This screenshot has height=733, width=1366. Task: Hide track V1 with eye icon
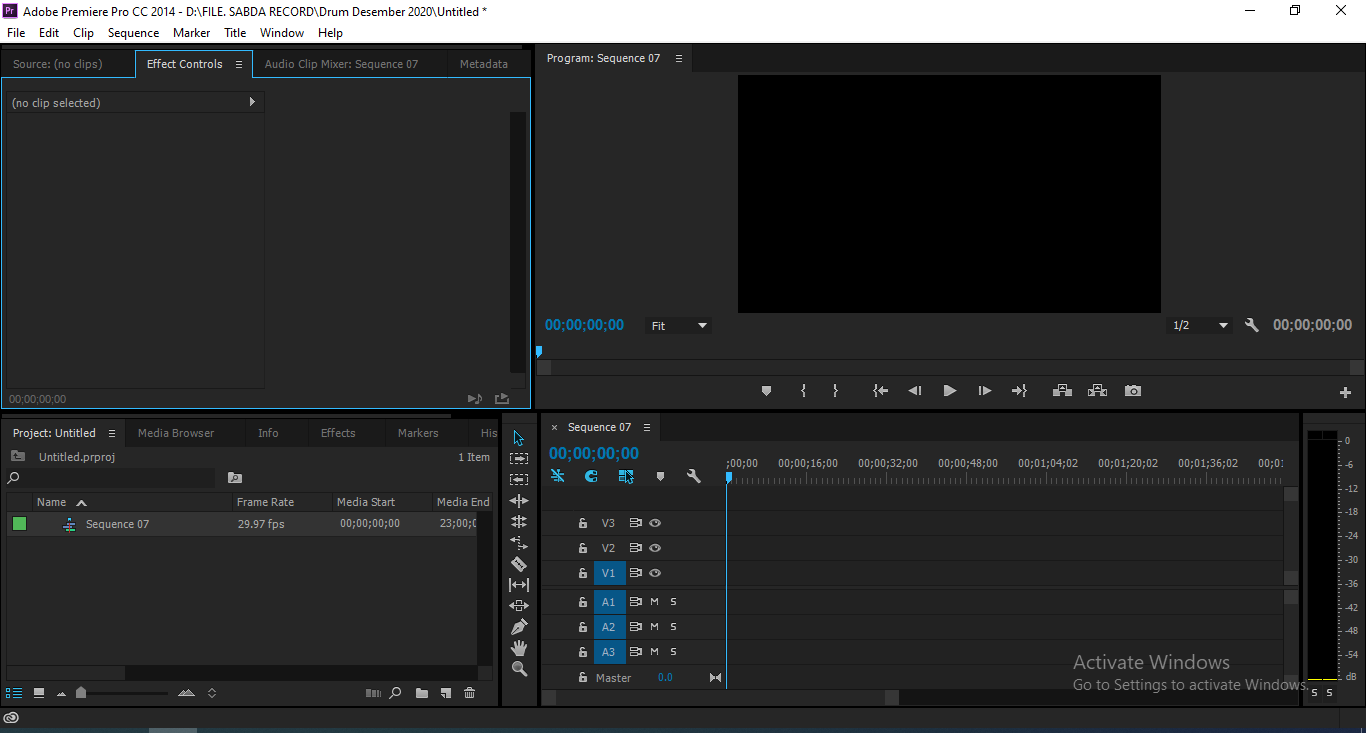[x=655, y=573]
